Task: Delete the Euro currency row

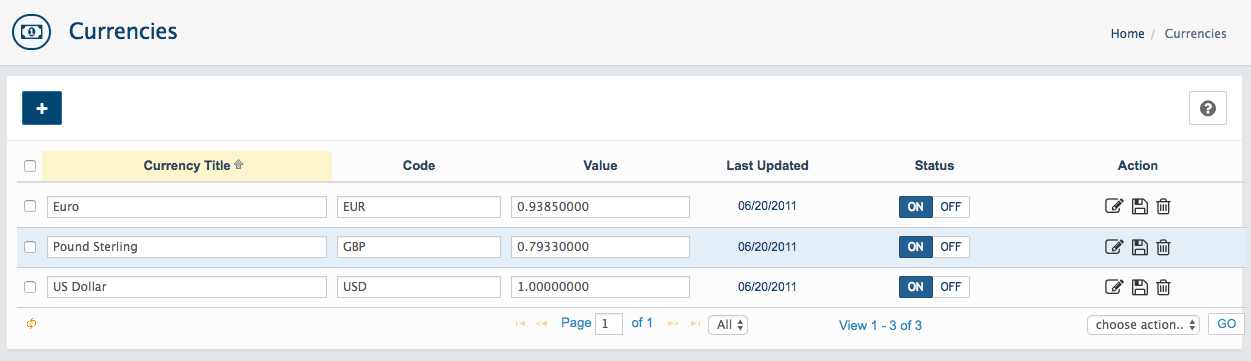Action: pos(1163,207)
